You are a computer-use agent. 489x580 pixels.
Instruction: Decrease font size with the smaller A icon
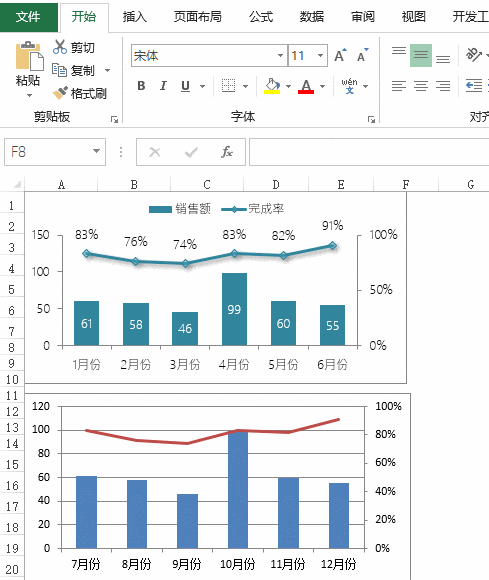click(x=362, y=55)
